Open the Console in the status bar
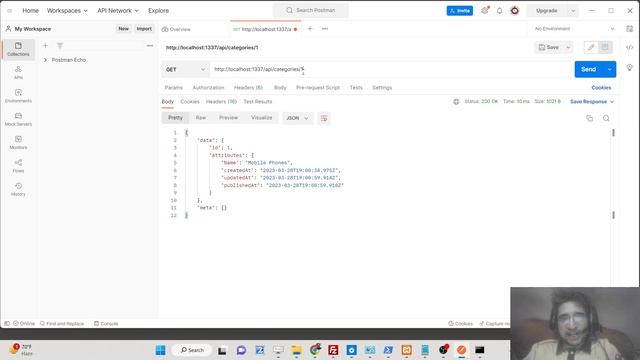This screenshot has height=360, width=640. click(x=106, y=324)
